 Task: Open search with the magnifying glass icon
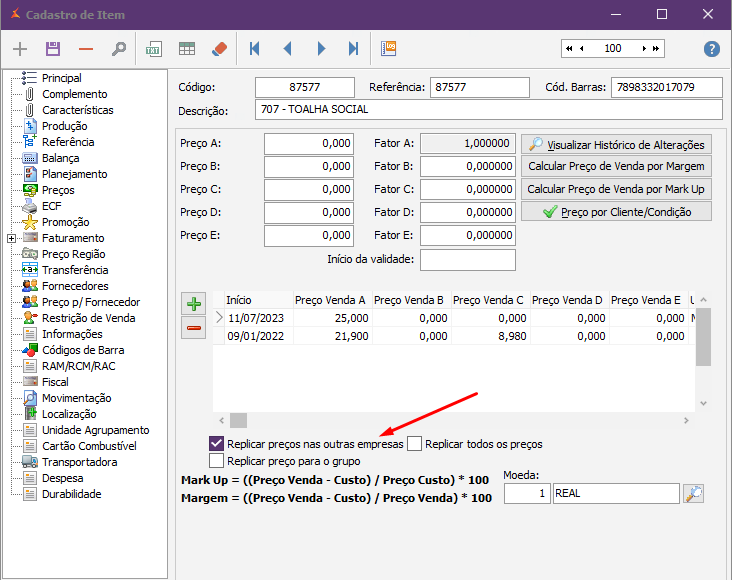coord(118,49)
